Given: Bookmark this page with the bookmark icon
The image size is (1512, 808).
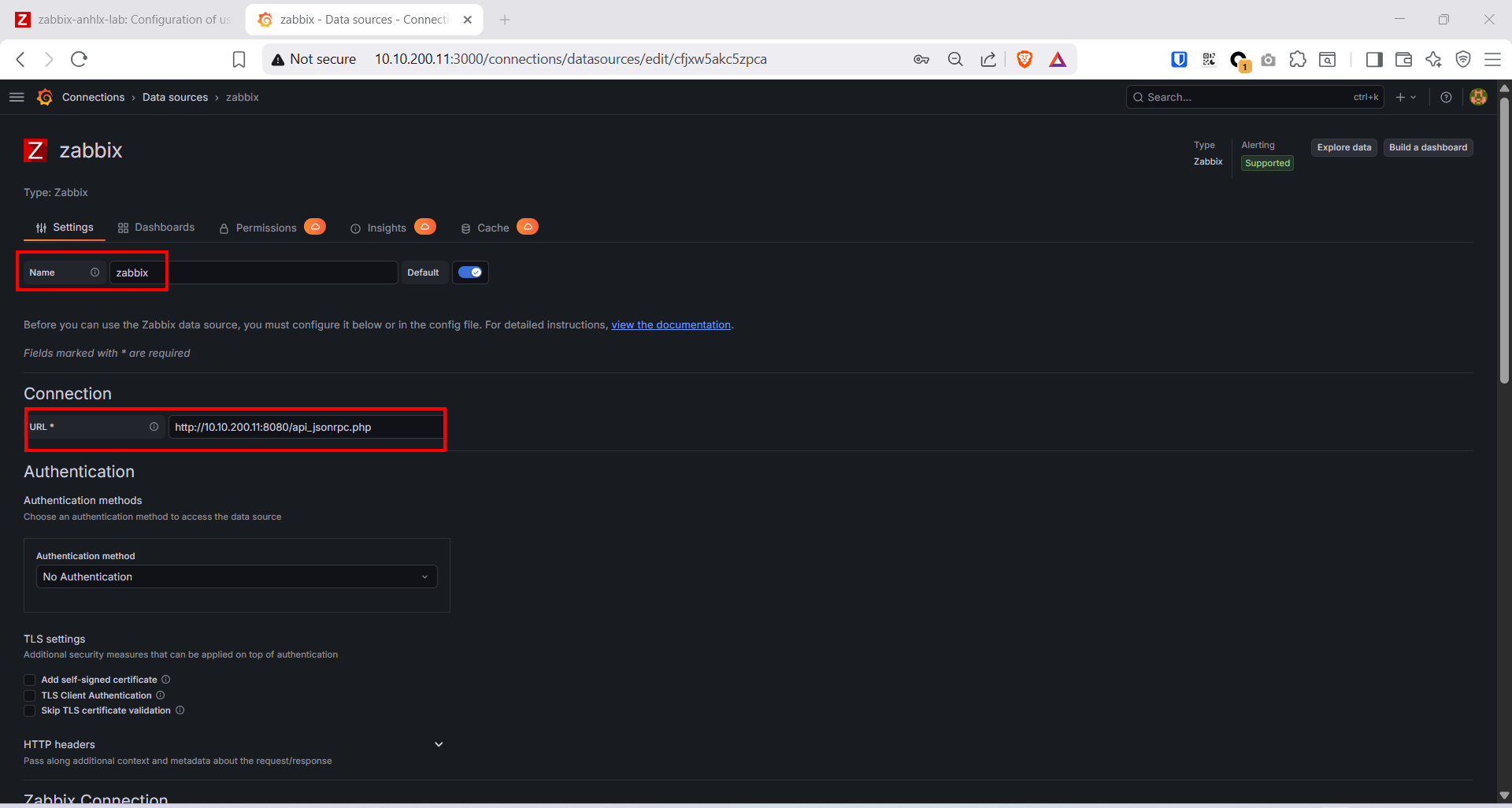Looking at the screenshot, I should [239, 59].
